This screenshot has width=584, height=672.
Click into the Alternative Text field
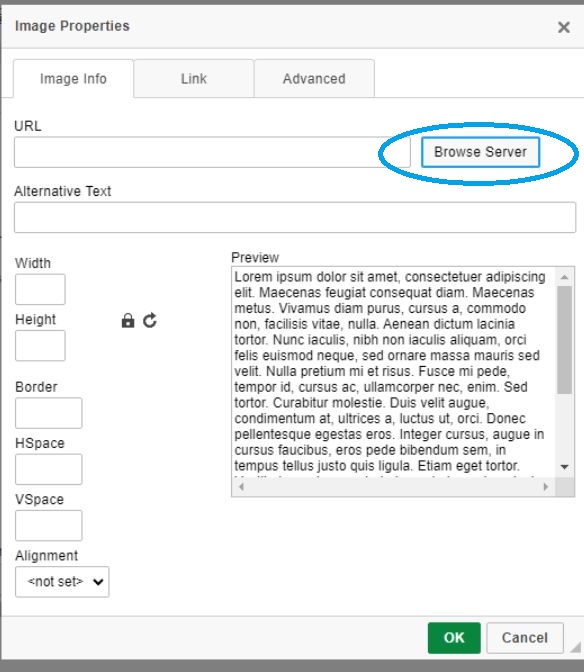(x=295, y=217)
